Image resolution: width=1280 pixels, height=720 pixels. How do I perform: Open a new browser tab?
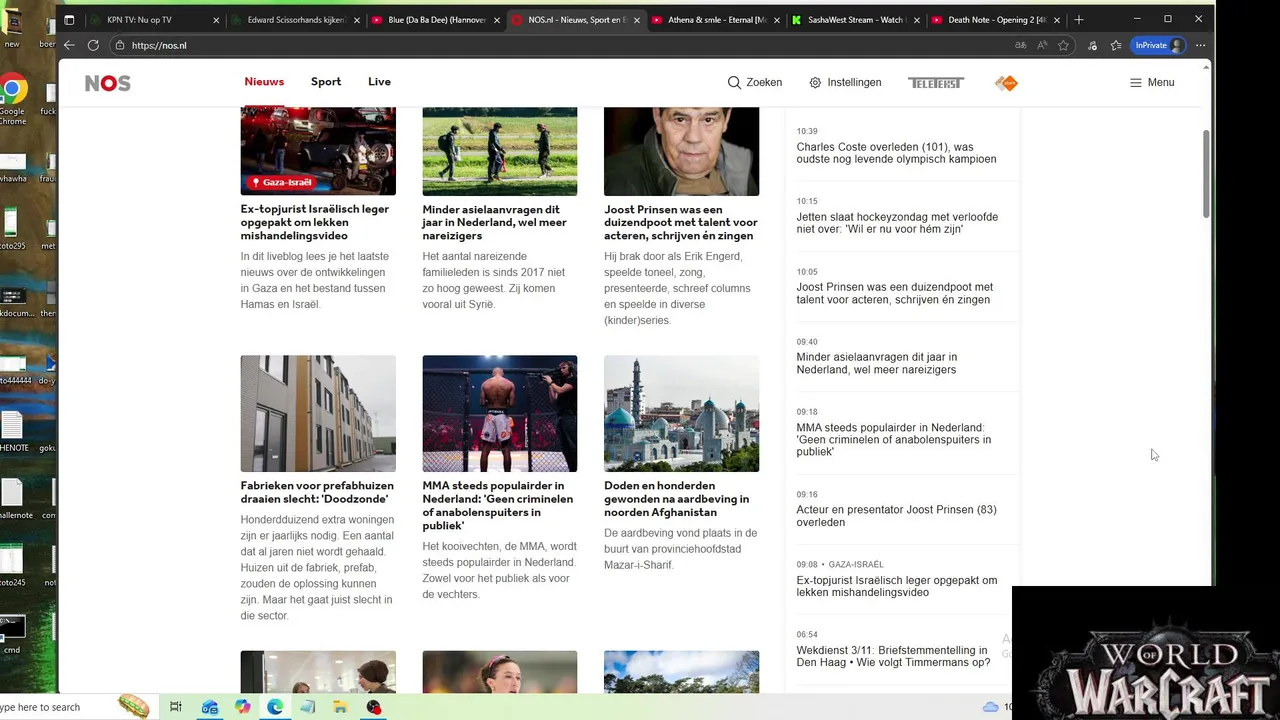point(1078,20)
